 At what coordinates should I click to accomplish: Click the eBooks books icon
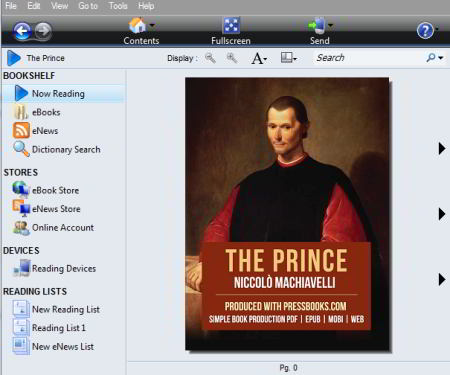21,112
